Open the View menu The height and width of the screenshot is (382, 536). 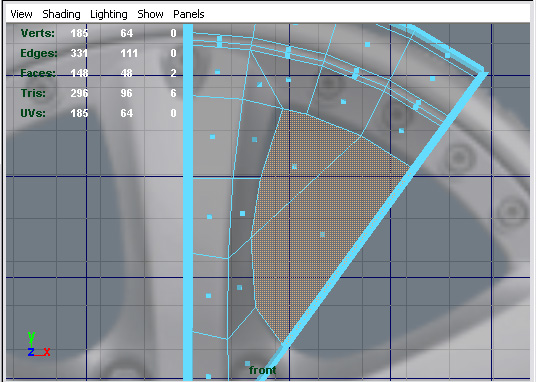21,14
